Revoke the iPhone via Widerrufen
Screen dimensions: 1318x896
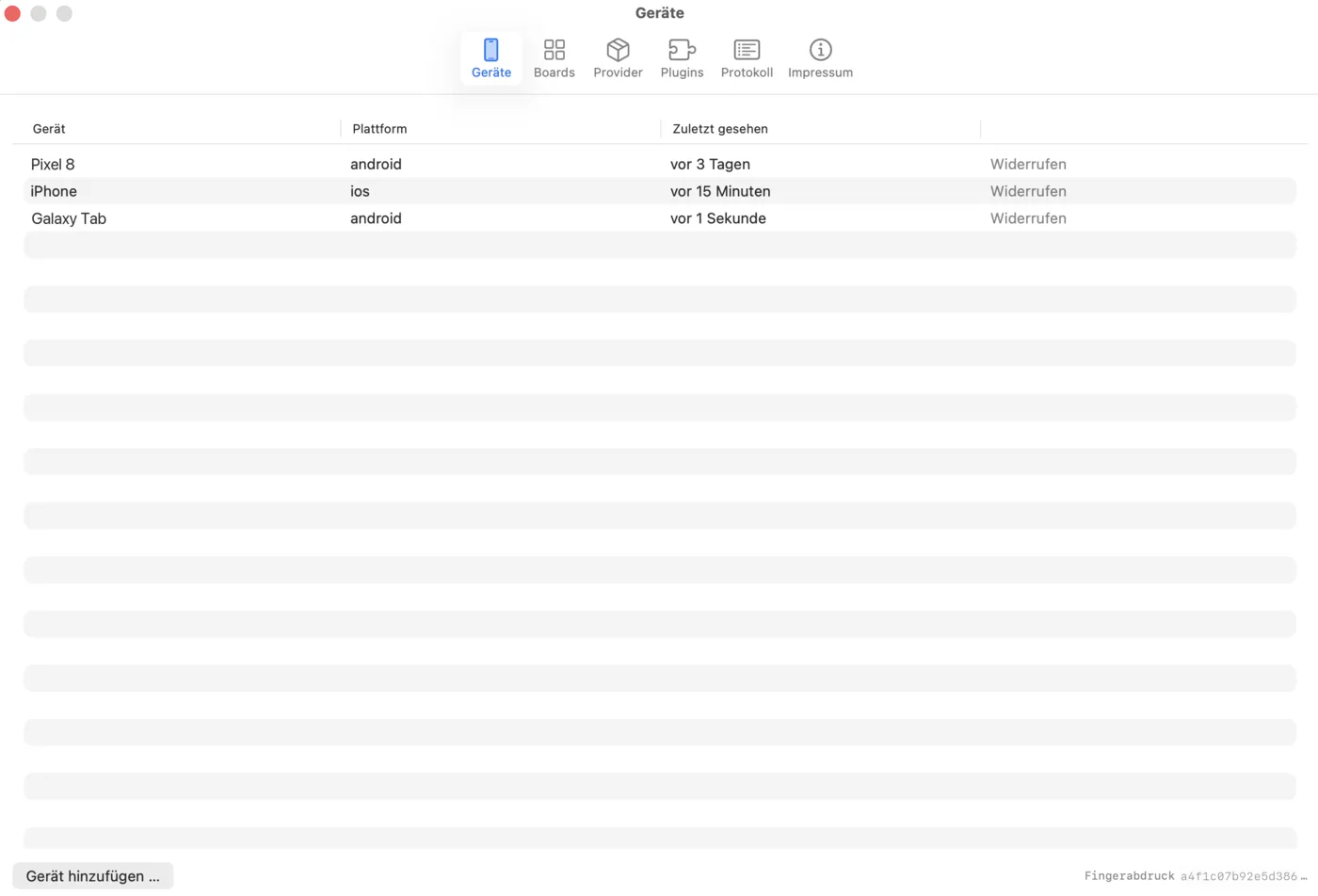[x=1028, y=191]
